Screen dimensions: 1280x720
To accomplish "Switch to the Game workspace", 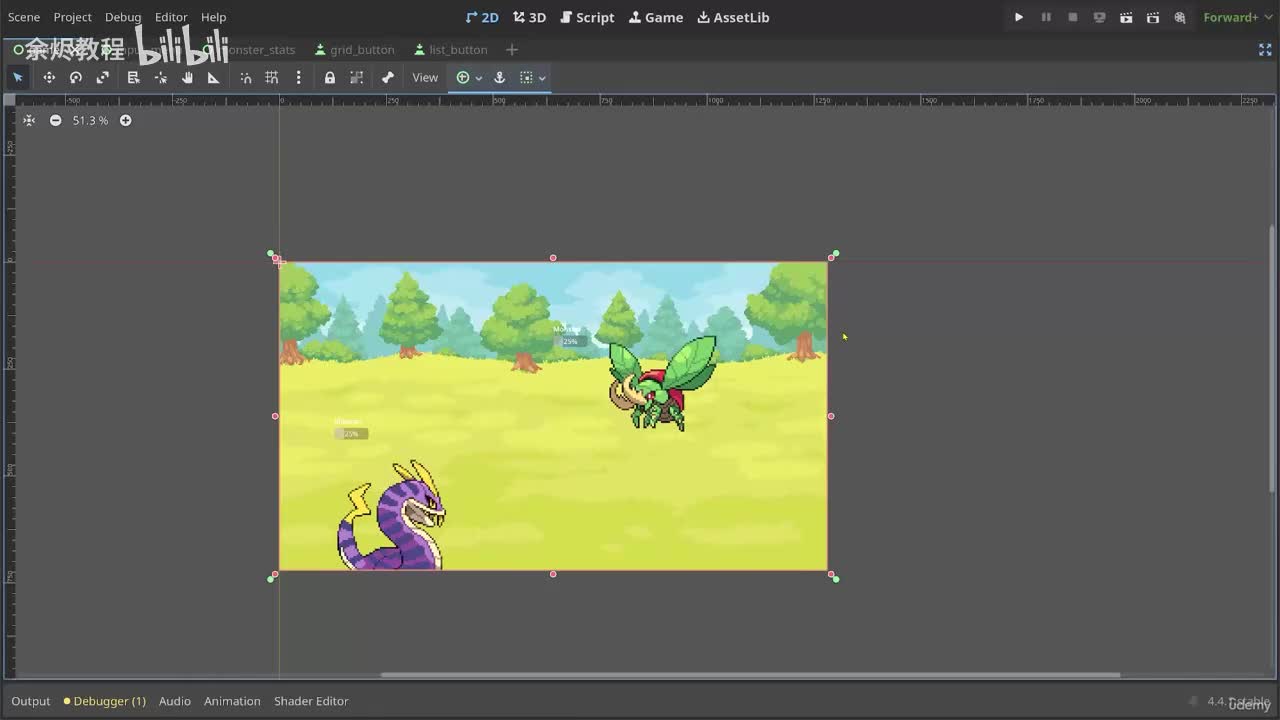I will tap(656, 17).
